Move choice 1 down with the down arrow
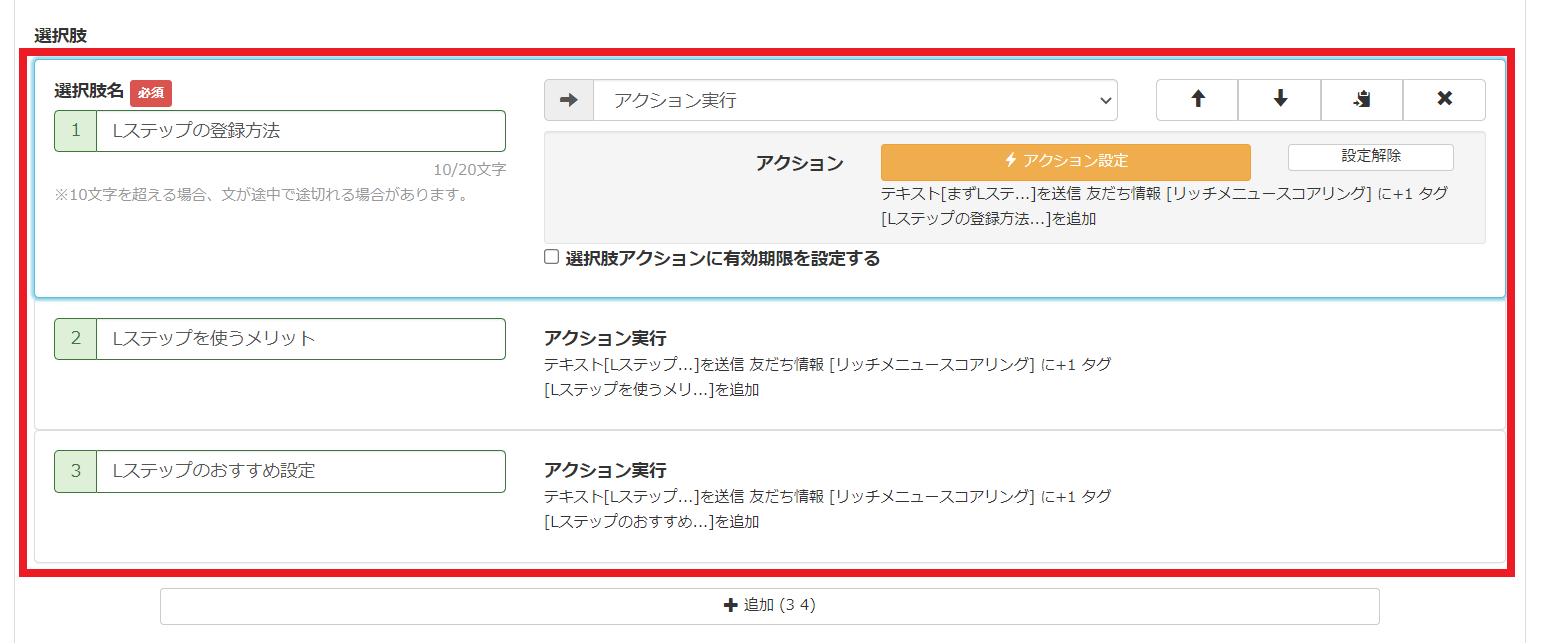This screenshot has height=643, width=1541. tap(1280, 100)
